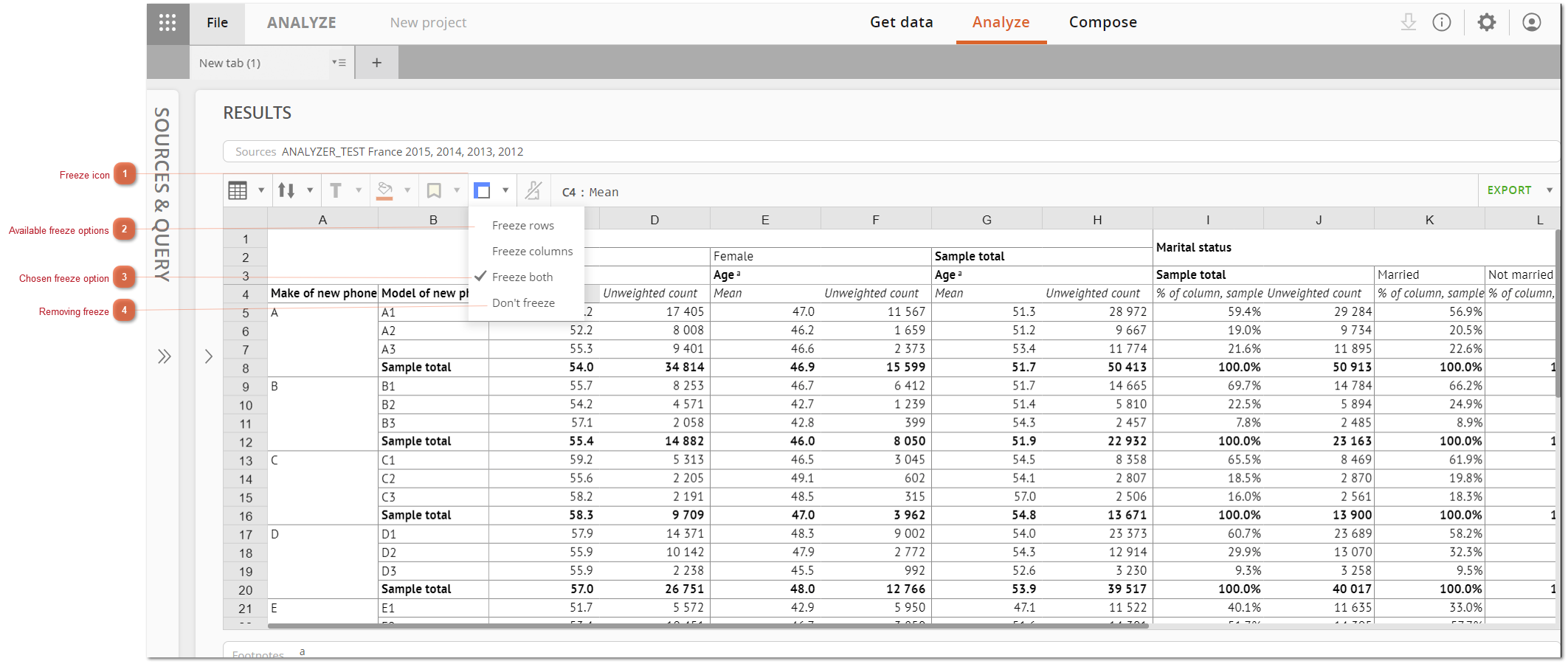Select column header D
This screenshot has height=664, width=1568.
tap(655, 220)
